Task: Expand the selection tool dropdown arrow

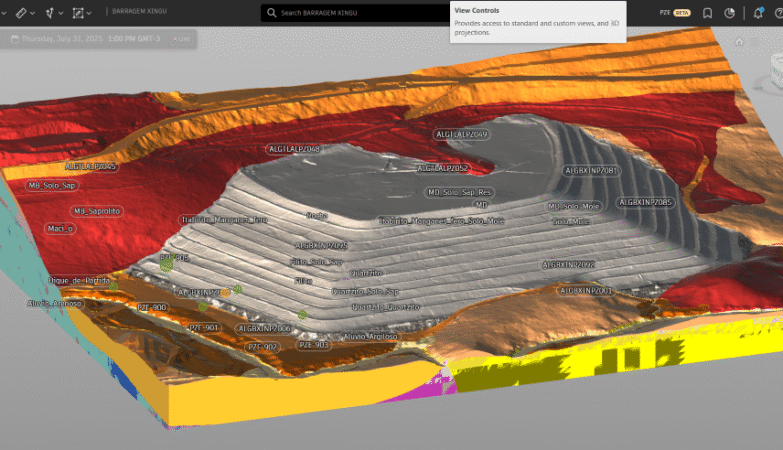Action: [x=91, y=13]
